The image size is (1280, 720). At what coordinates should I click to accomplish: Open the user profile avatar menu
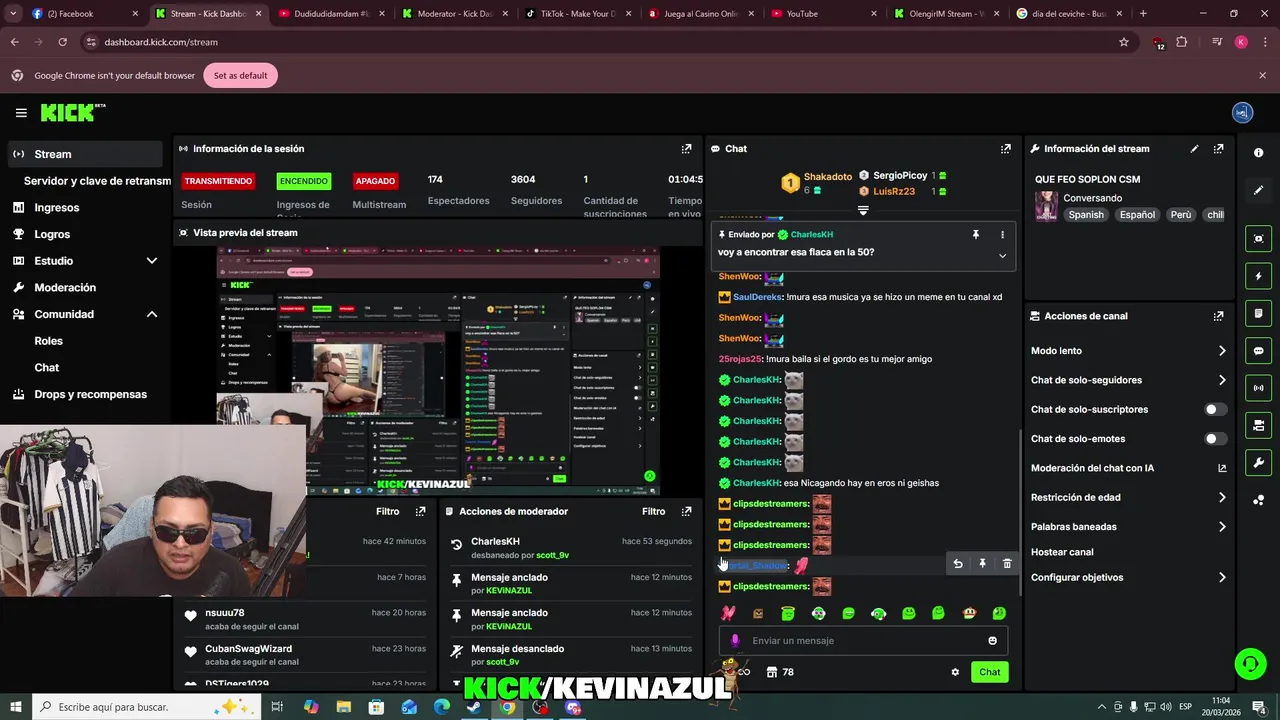point(1242,113)
